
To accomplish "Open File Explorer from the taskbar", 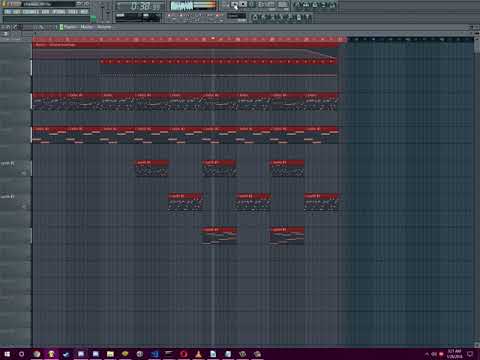I will coord(110,354).
